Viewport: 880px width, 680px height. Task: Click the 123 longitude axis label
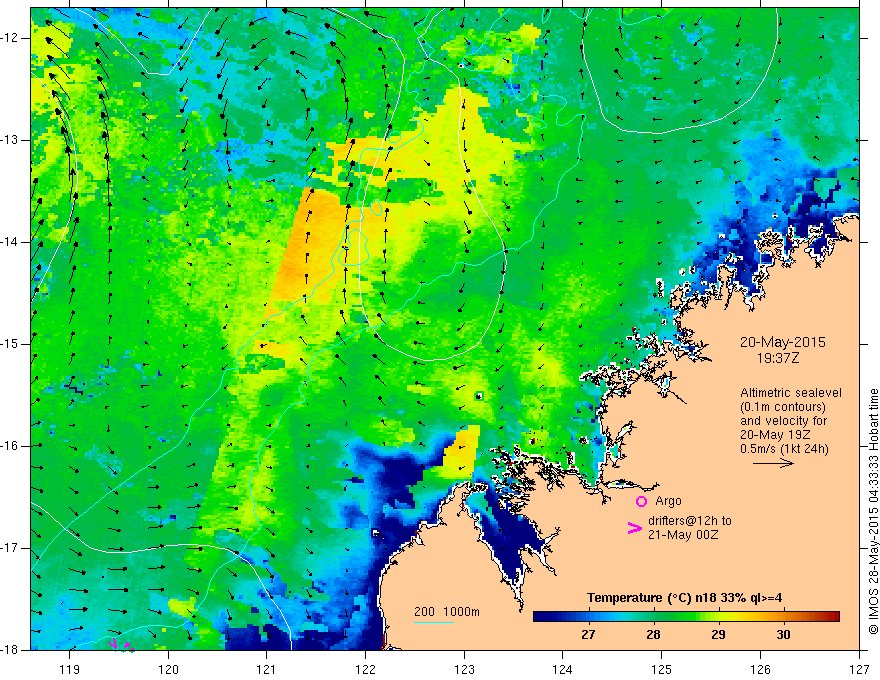464,669
